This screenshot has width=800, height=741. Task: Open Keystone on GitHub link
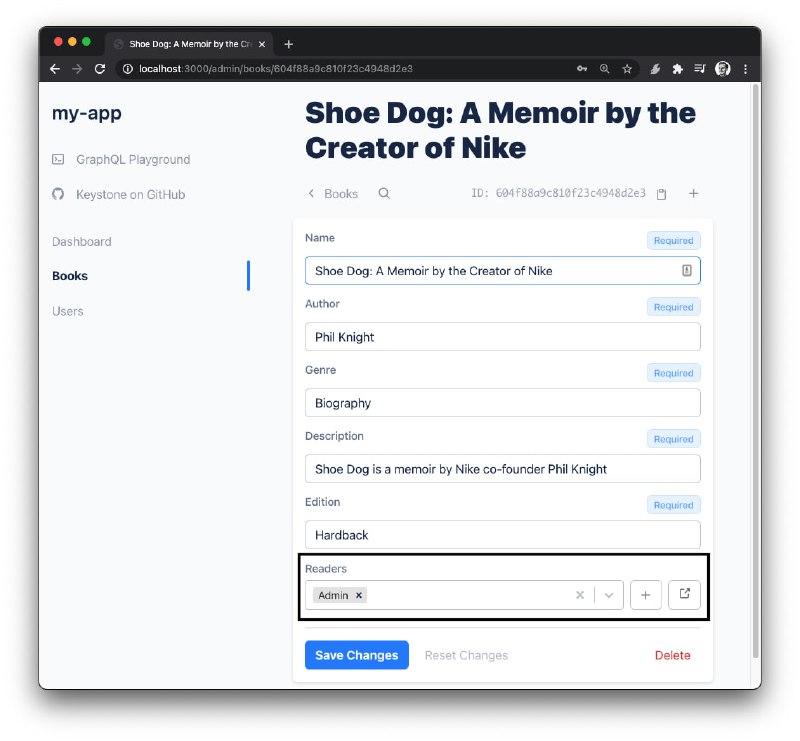point(130,195)
